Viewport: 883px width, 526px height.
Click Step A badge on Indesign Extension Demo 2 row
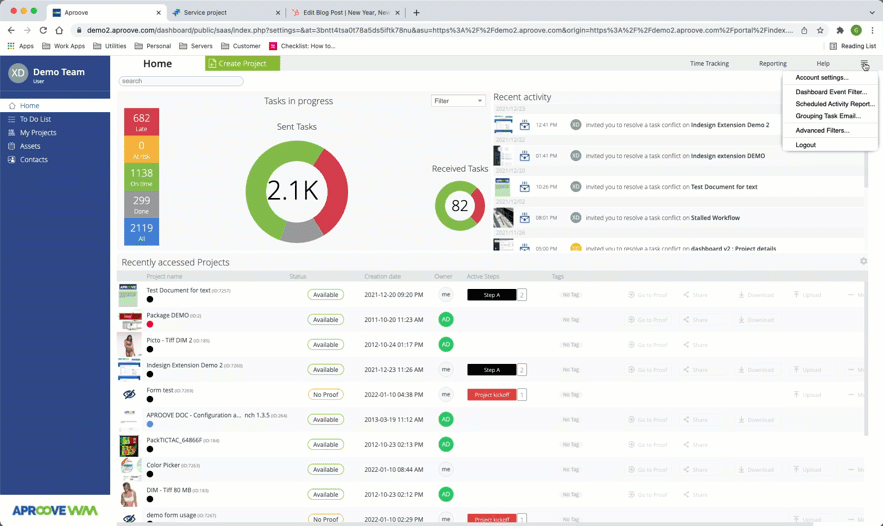click(492, 370)
